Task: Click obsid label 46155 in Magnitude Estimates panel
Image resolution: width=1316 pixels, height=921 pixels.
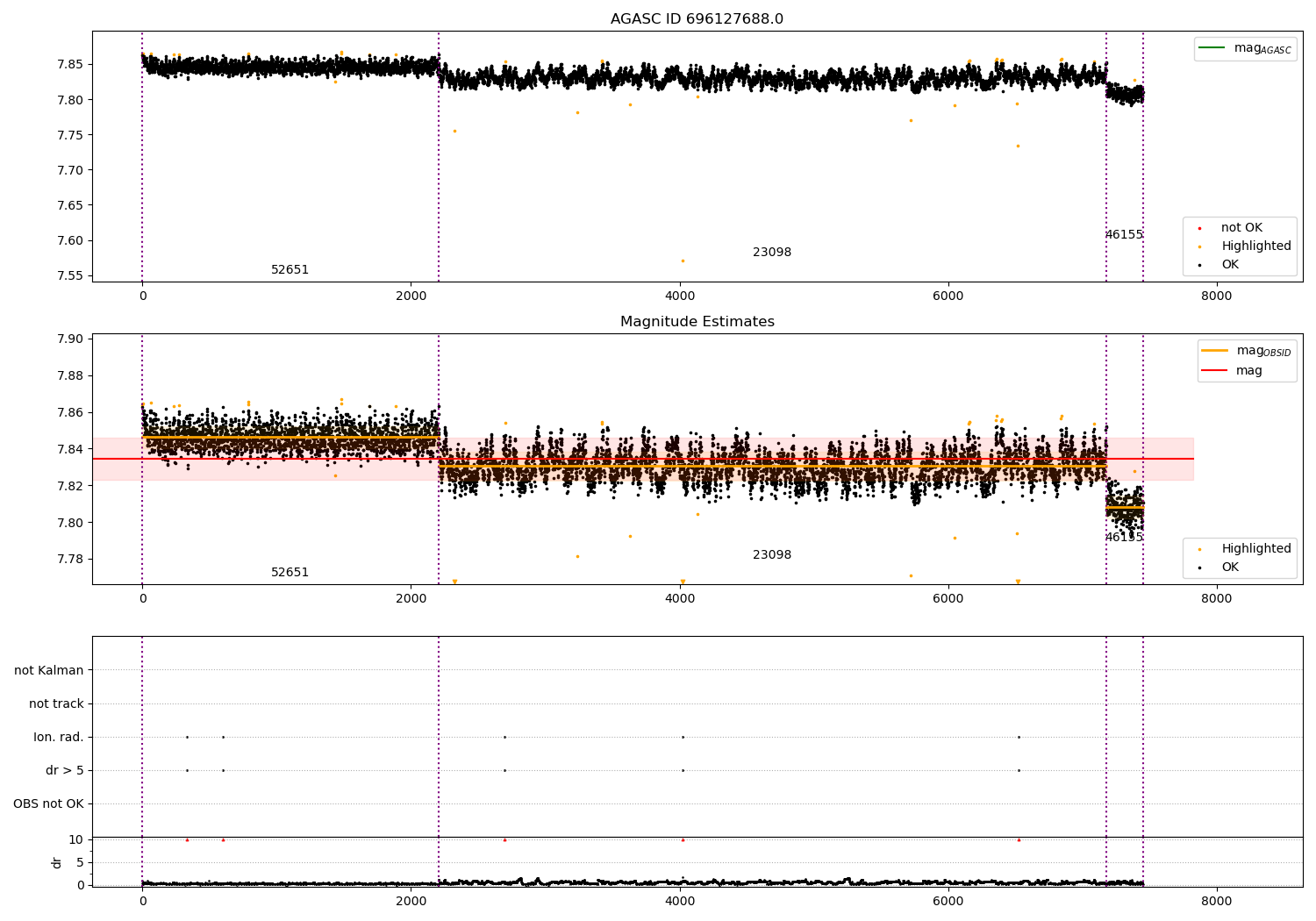Action: pos(1124,538)
